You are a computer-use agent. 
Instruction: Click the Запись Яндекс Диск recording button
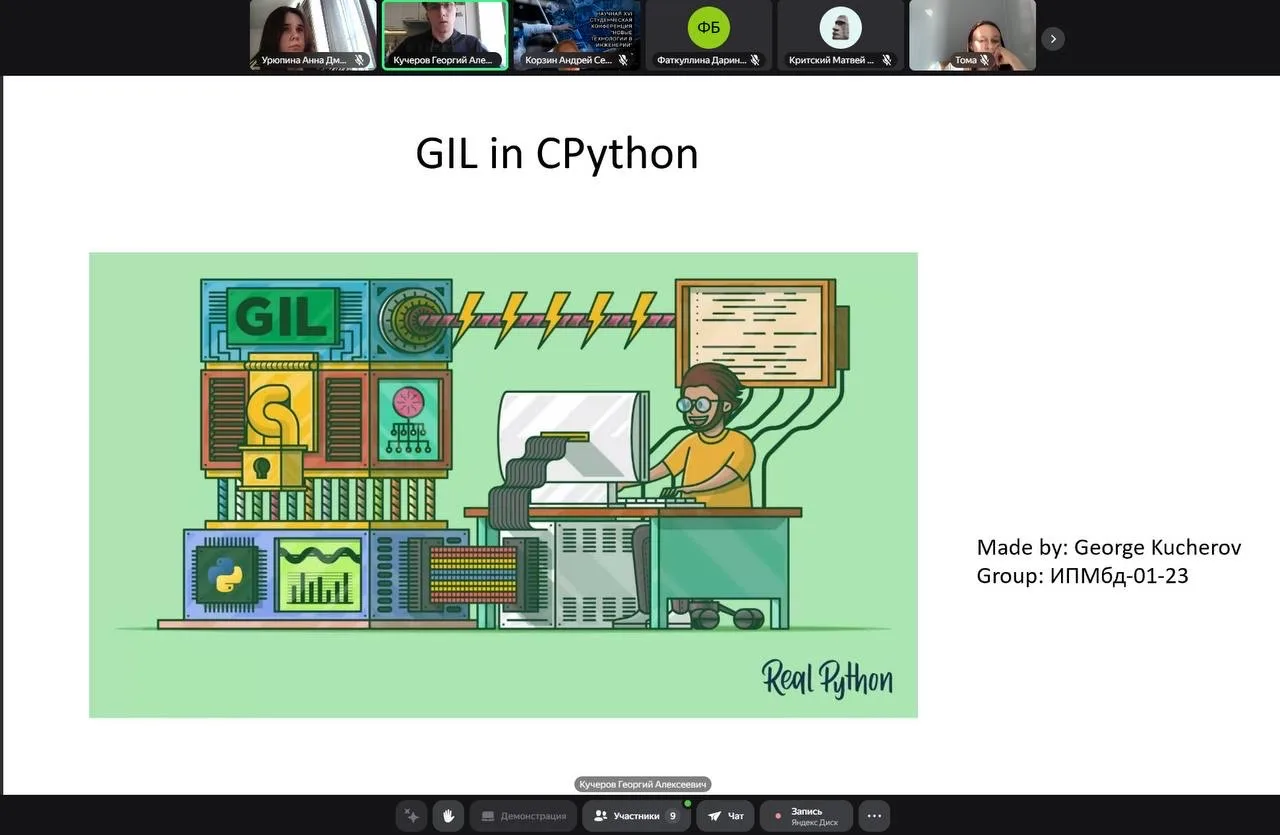coord(806,816)
